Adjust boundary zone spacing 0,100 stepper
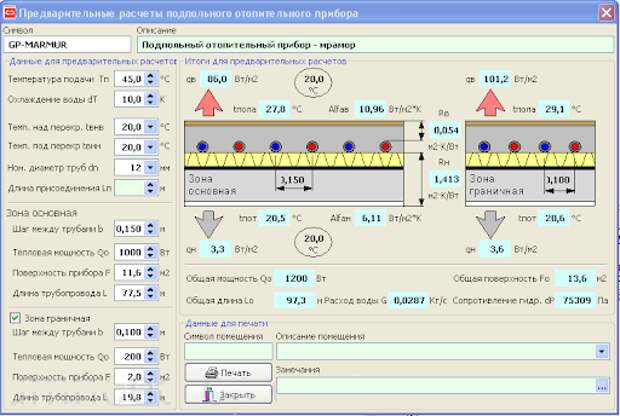This screenshot has width=620, height=416. click(150, 332)
